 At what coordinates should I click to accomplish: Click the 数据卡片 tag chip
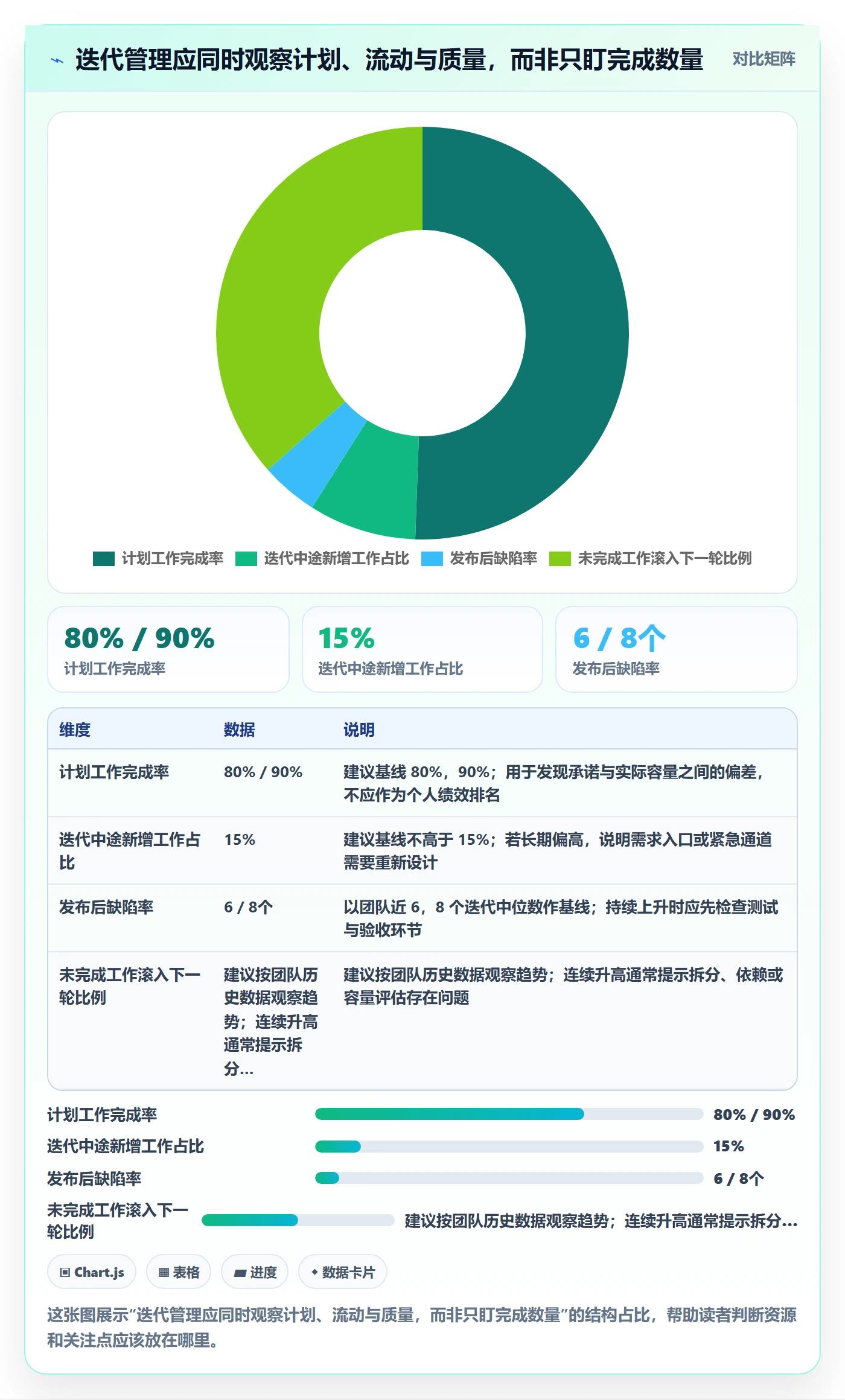click(x=343, y=1272)
